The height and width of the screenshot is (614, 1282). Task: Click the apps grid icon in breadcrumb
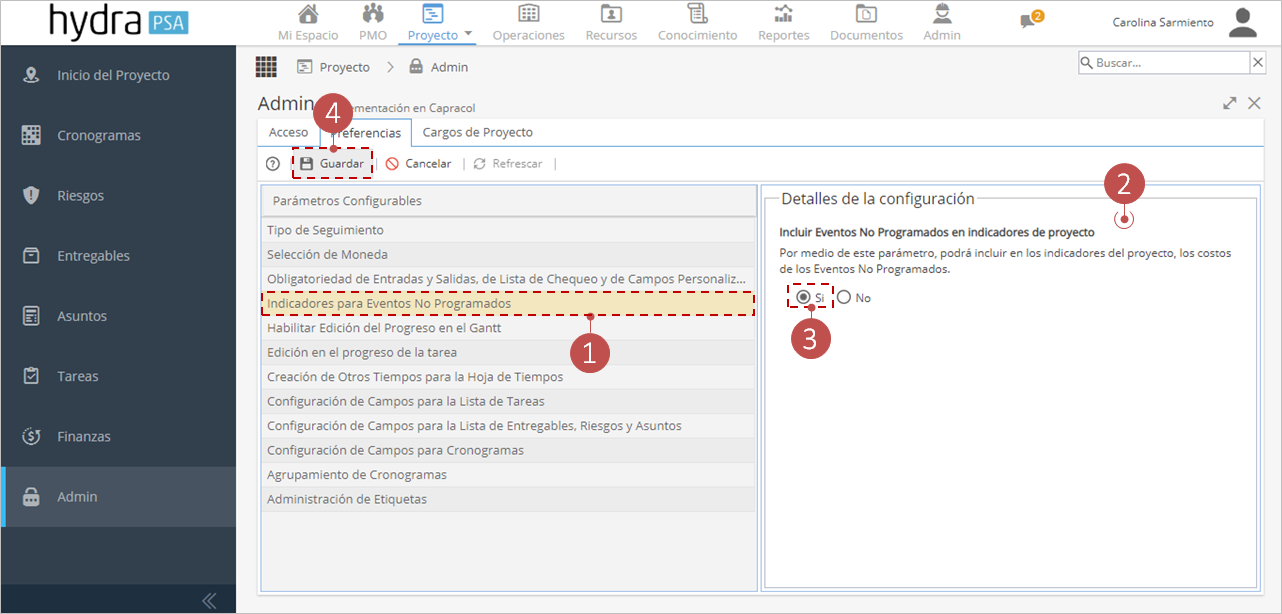(x=266, y=67)
